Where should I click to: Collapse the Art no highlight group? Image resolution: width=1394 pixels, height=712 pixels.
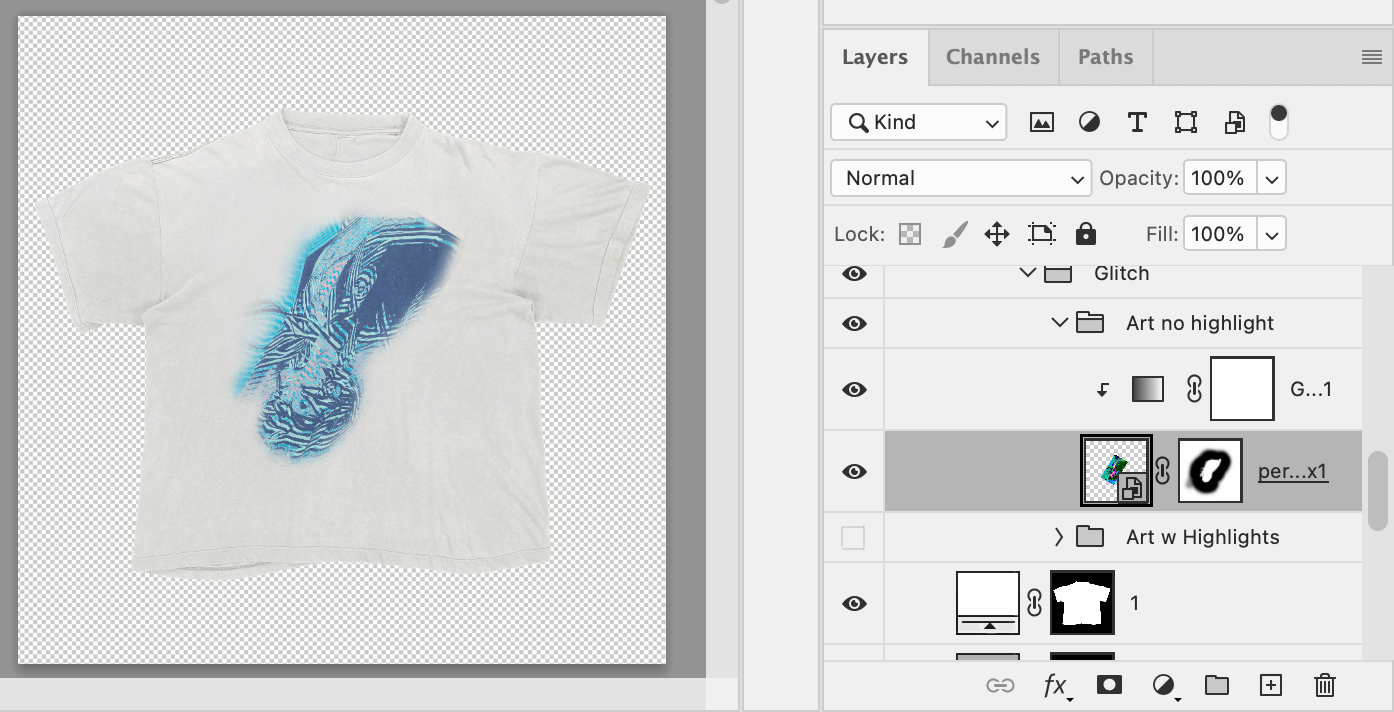(x=1059, y=323)
